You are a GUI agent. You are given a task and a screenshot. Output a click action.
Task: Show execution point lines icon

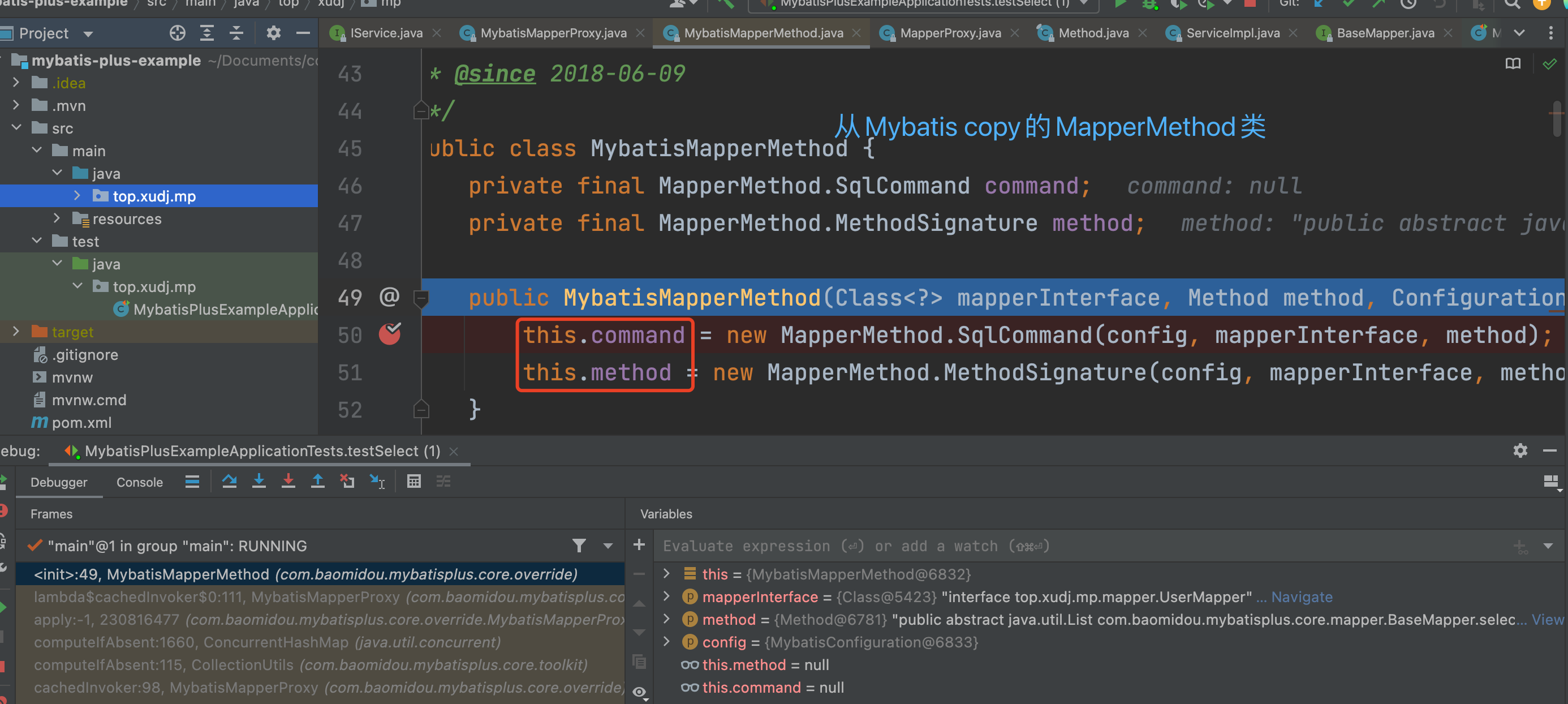pos(192,482)
